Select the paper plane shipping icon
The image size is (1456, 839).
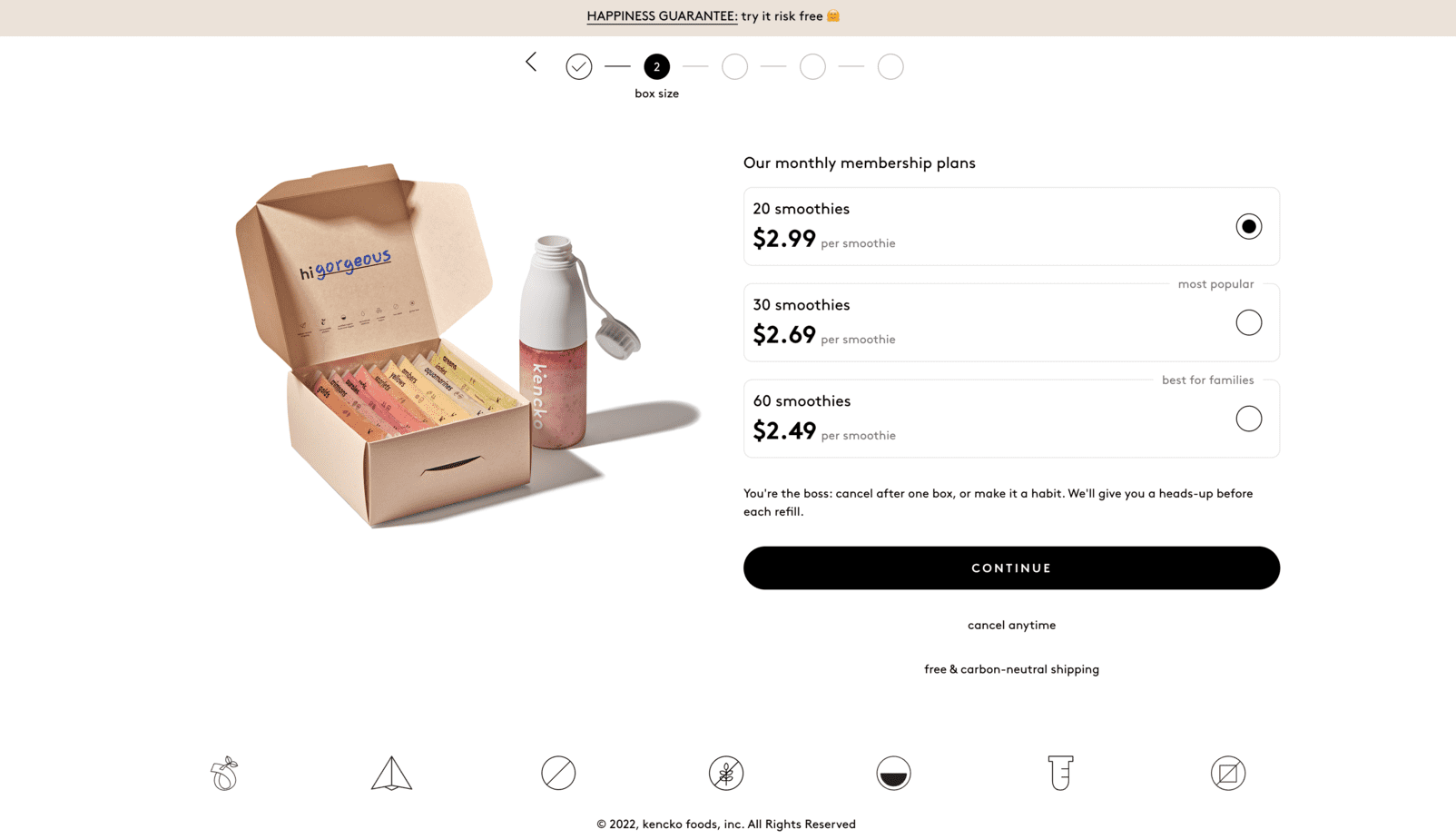[391, 773]
